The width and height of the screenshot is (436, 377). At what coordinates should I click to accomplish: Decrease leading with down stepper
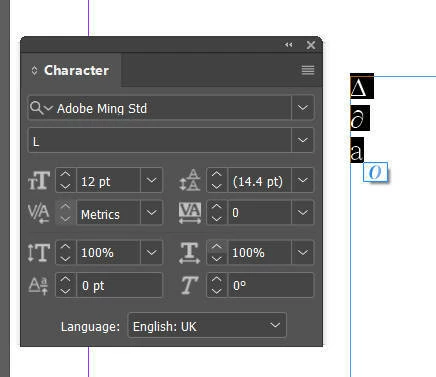click(x=217, y=186)
